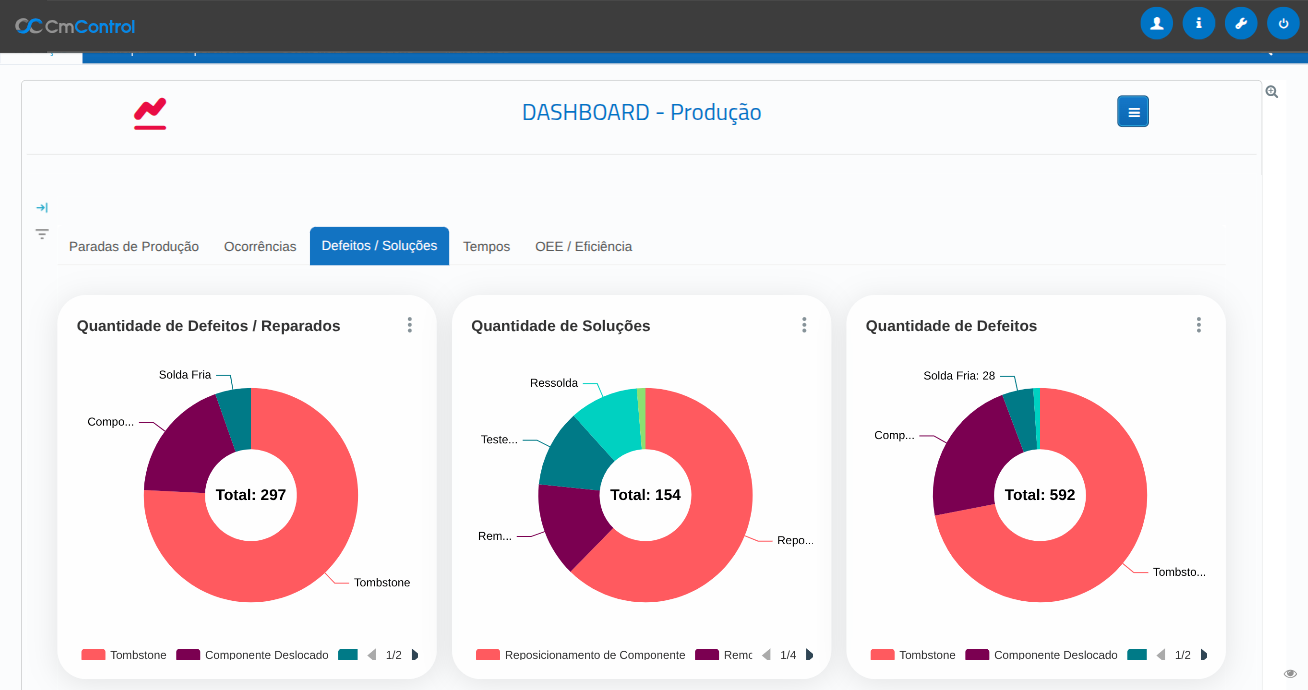The height and width of the screenshot is (690, 1308).
Task: Open options menu for Quantidade de Soluções
Action: pyautogui.click(x=804, y=325)
